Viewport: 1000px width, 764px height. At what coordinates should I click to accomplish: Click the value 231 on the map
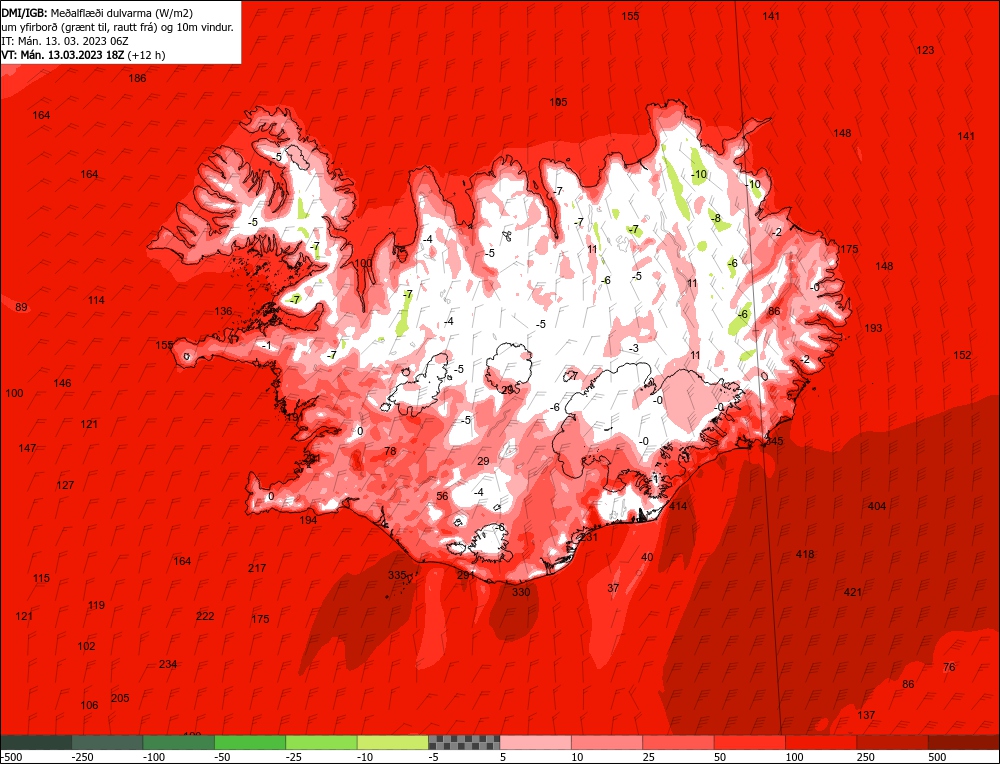[x=589, y=538]
